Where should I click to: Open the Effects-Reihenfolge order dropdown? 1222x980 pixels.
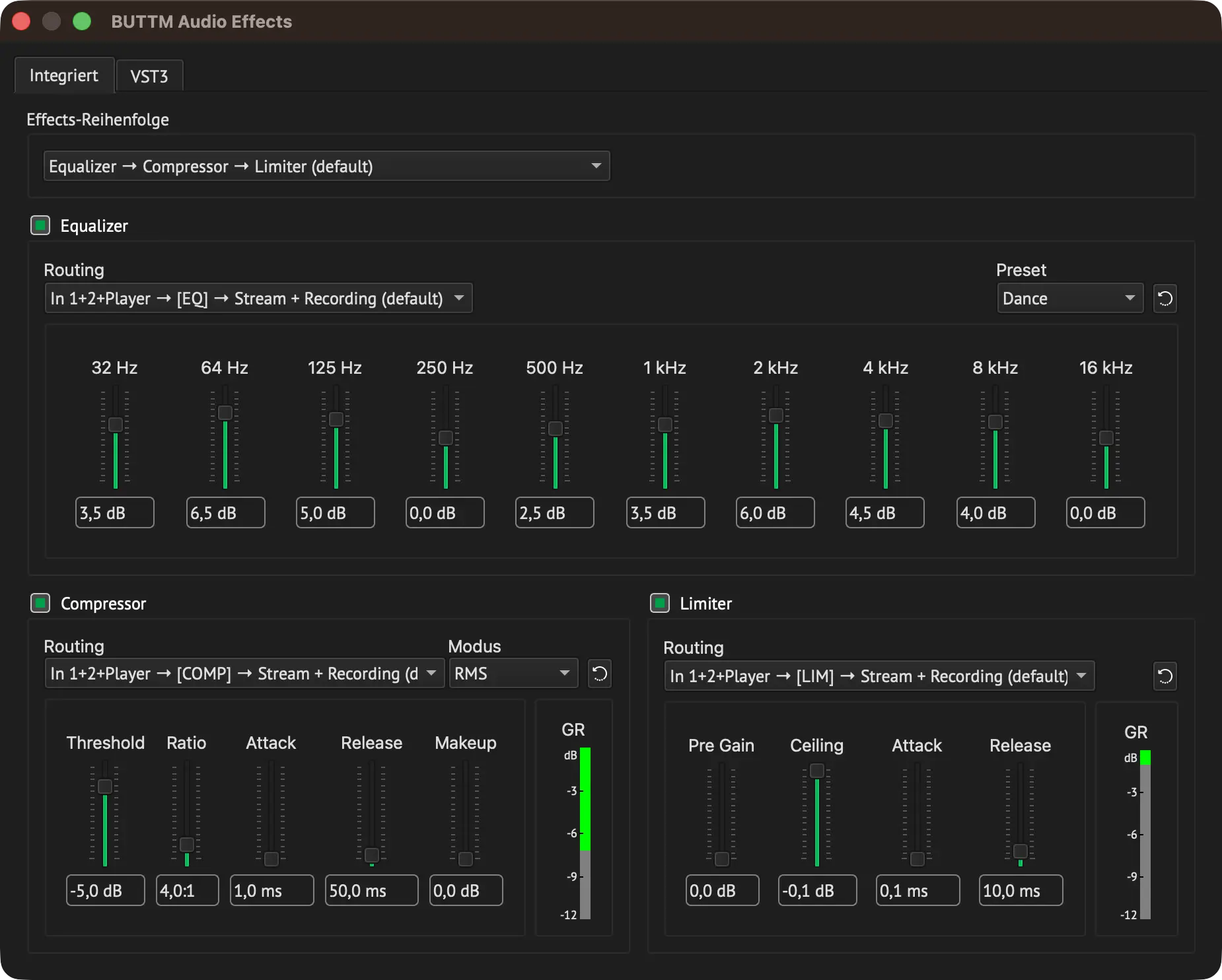pyautogui.click(x=326, y=166)
